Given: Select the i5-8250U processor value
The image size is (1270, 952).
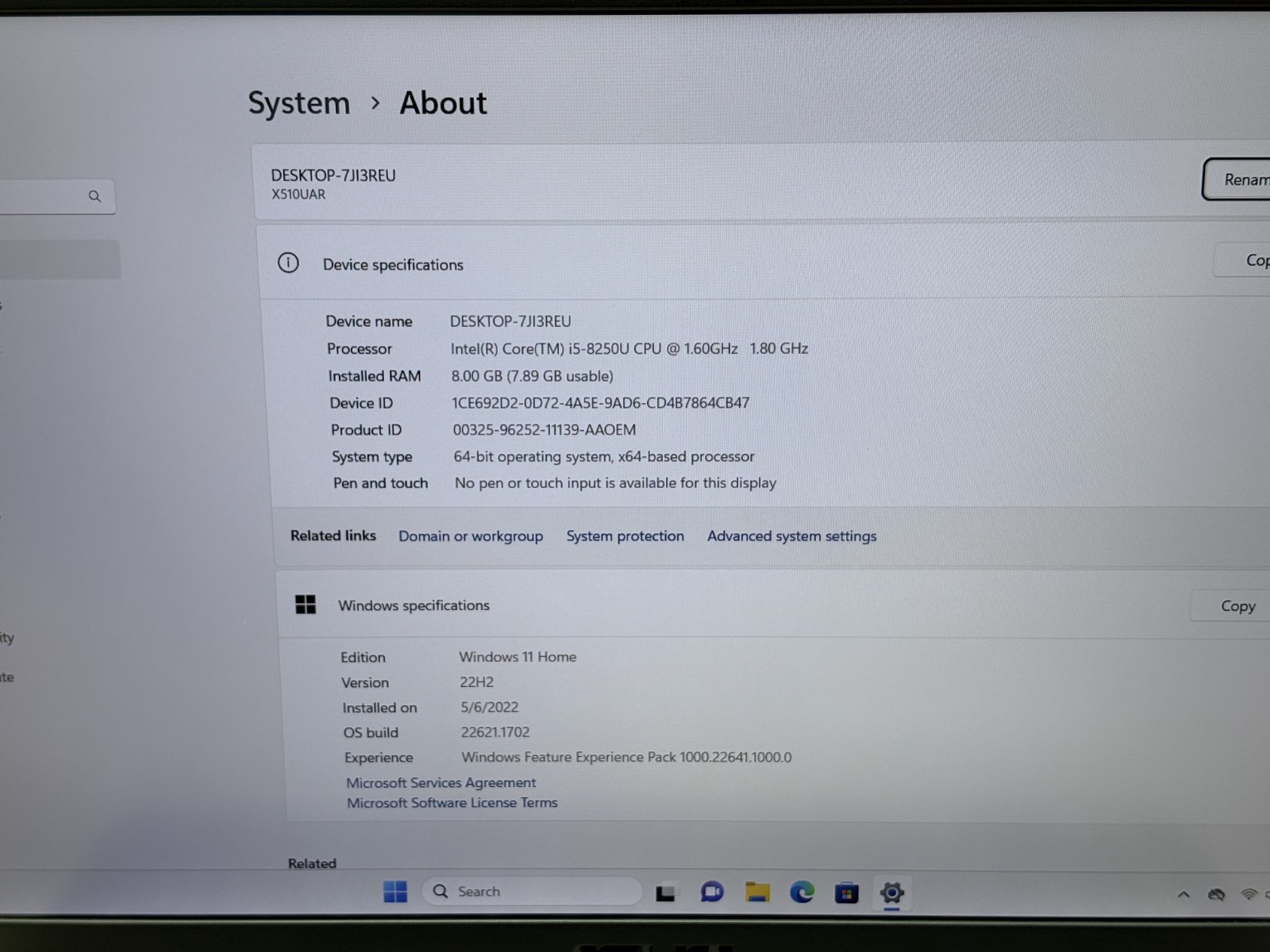Looking at the screenshot, I should 629,348.
